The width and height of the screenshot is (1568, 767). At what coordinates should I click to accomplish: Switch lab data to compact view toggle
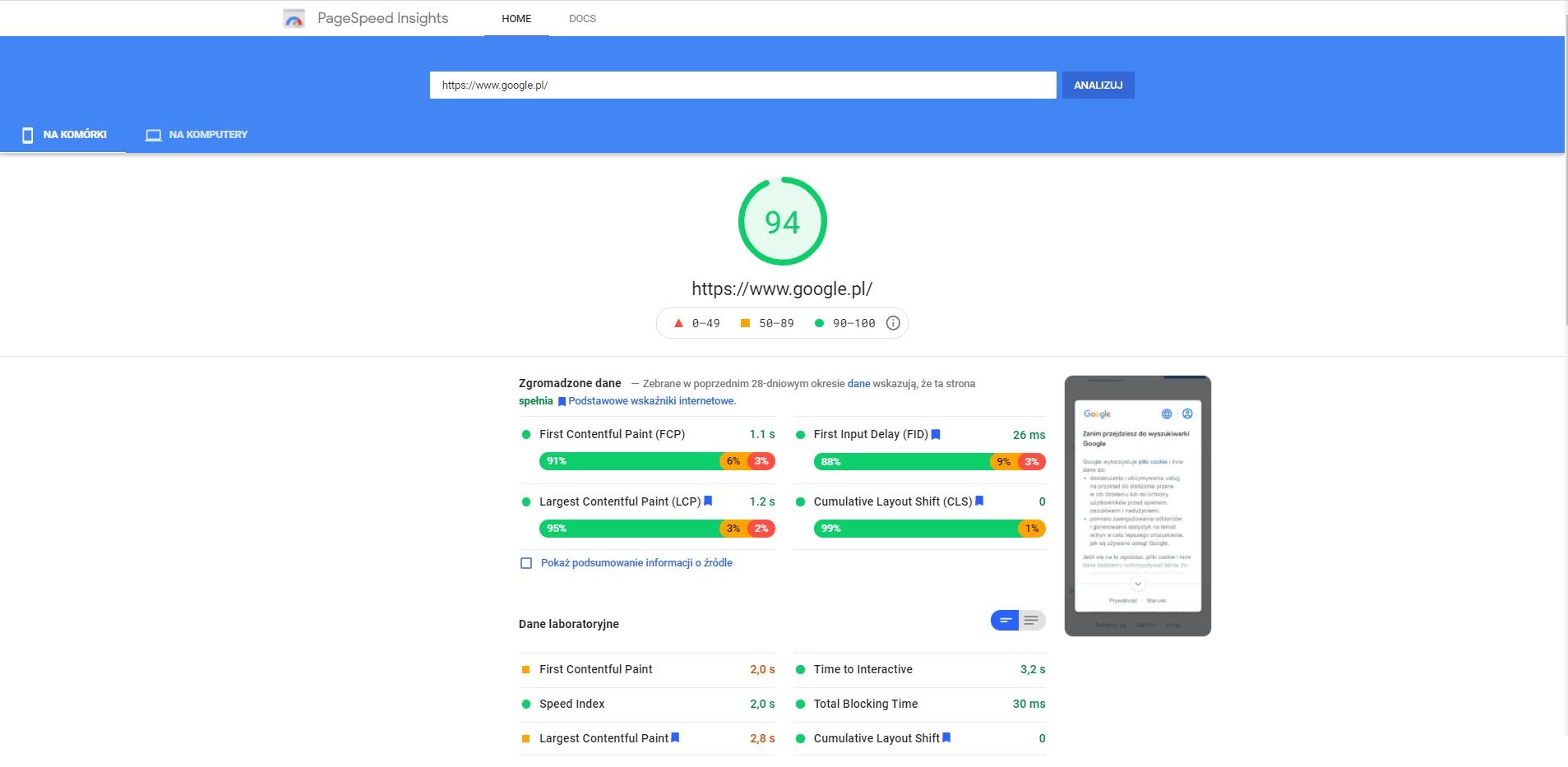(x=1005, y=620)
